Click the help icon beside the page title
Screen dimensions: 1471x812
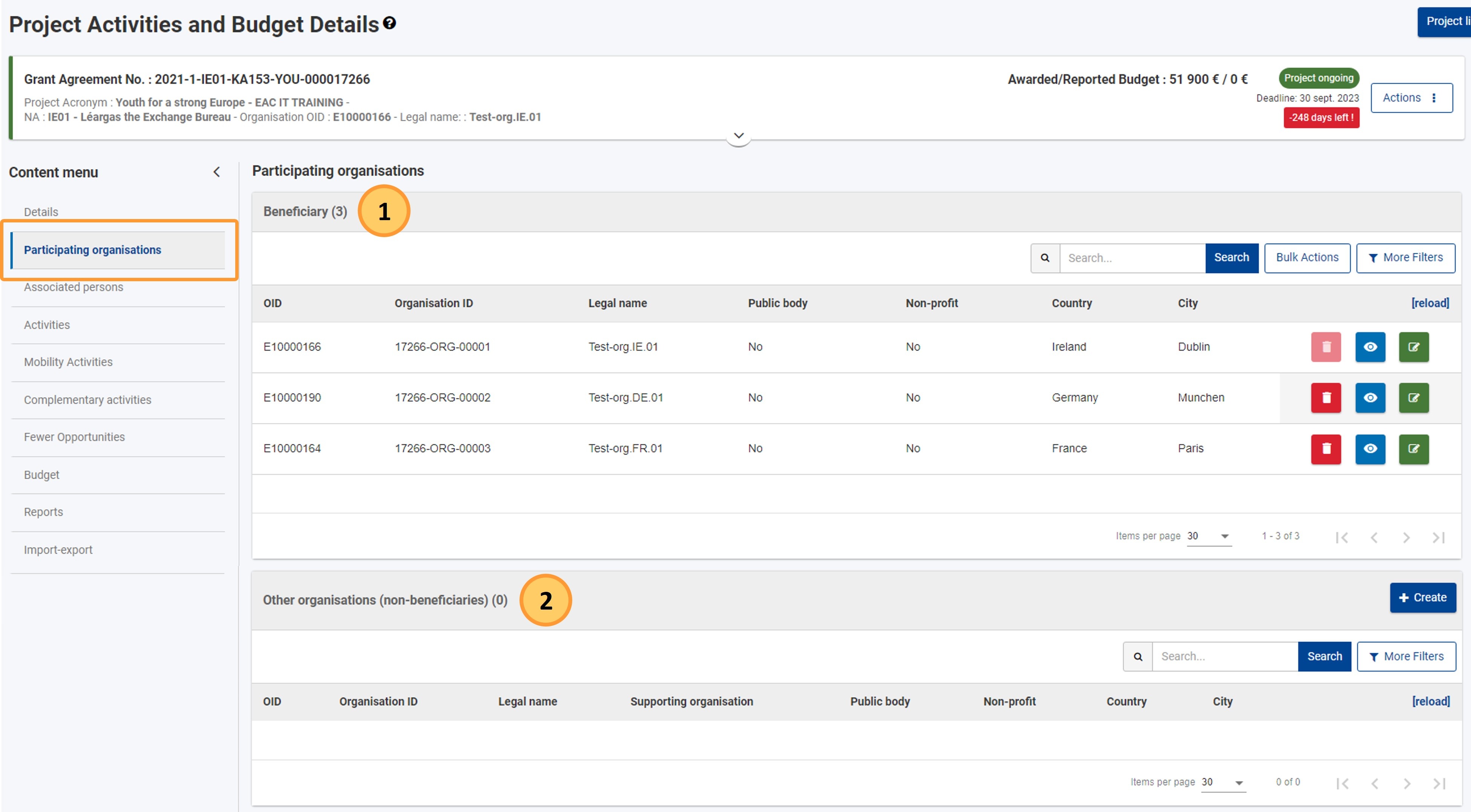pos(389,23)
